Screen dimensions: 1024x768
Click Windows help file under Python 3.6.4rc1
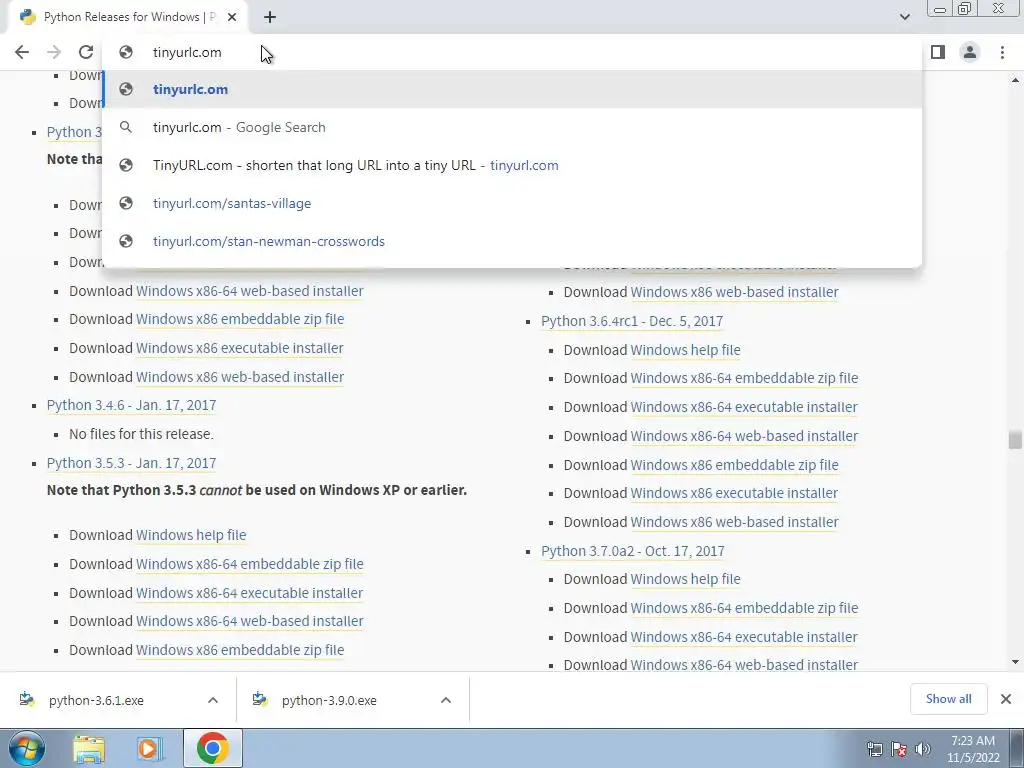pos(686,350)
